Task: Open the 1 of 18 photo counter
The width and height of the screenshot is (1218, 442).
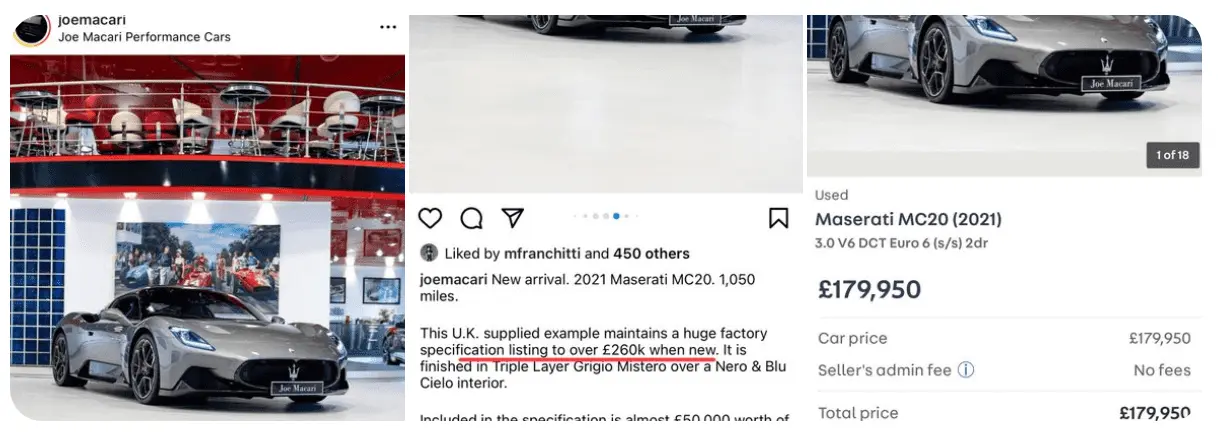Action: coord(1172,155)
